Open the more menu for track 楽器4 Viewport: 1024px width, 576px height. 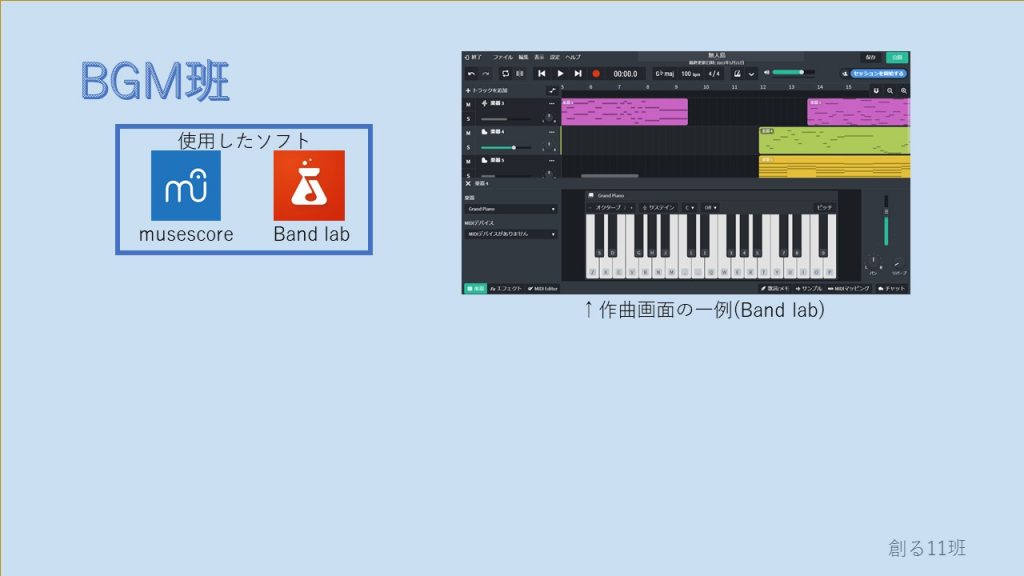pyautogui.click(x=552, y=132)
